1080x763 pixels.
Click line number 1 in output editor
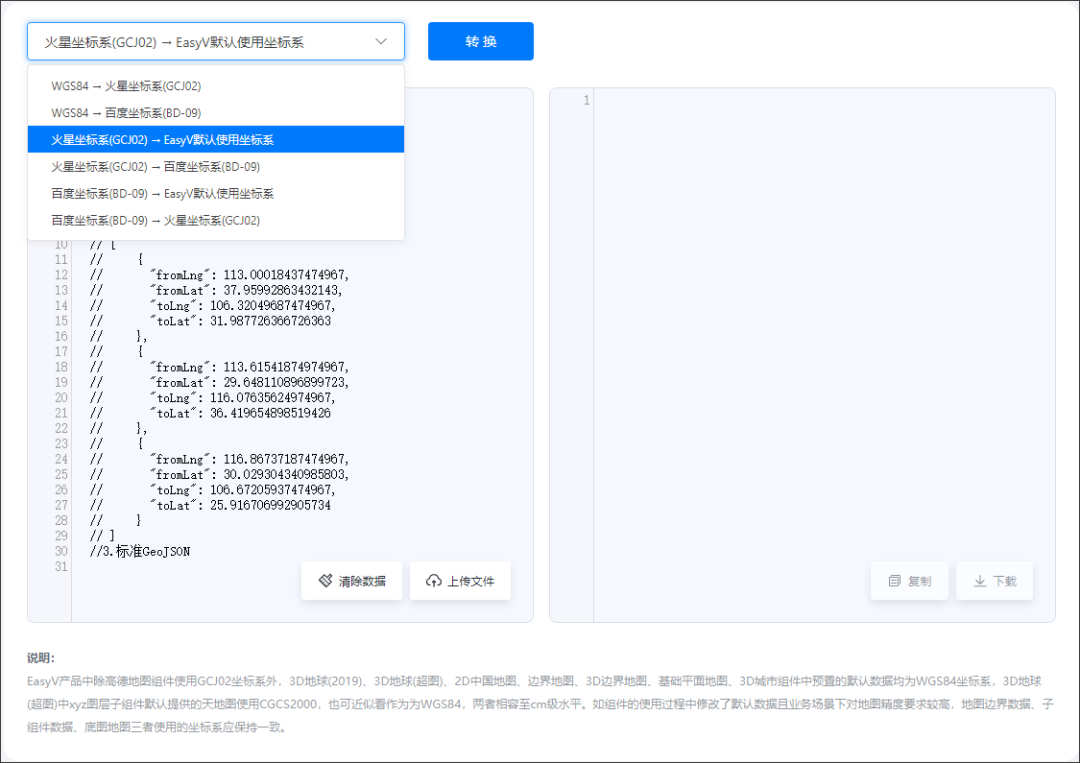click(586, 101)
